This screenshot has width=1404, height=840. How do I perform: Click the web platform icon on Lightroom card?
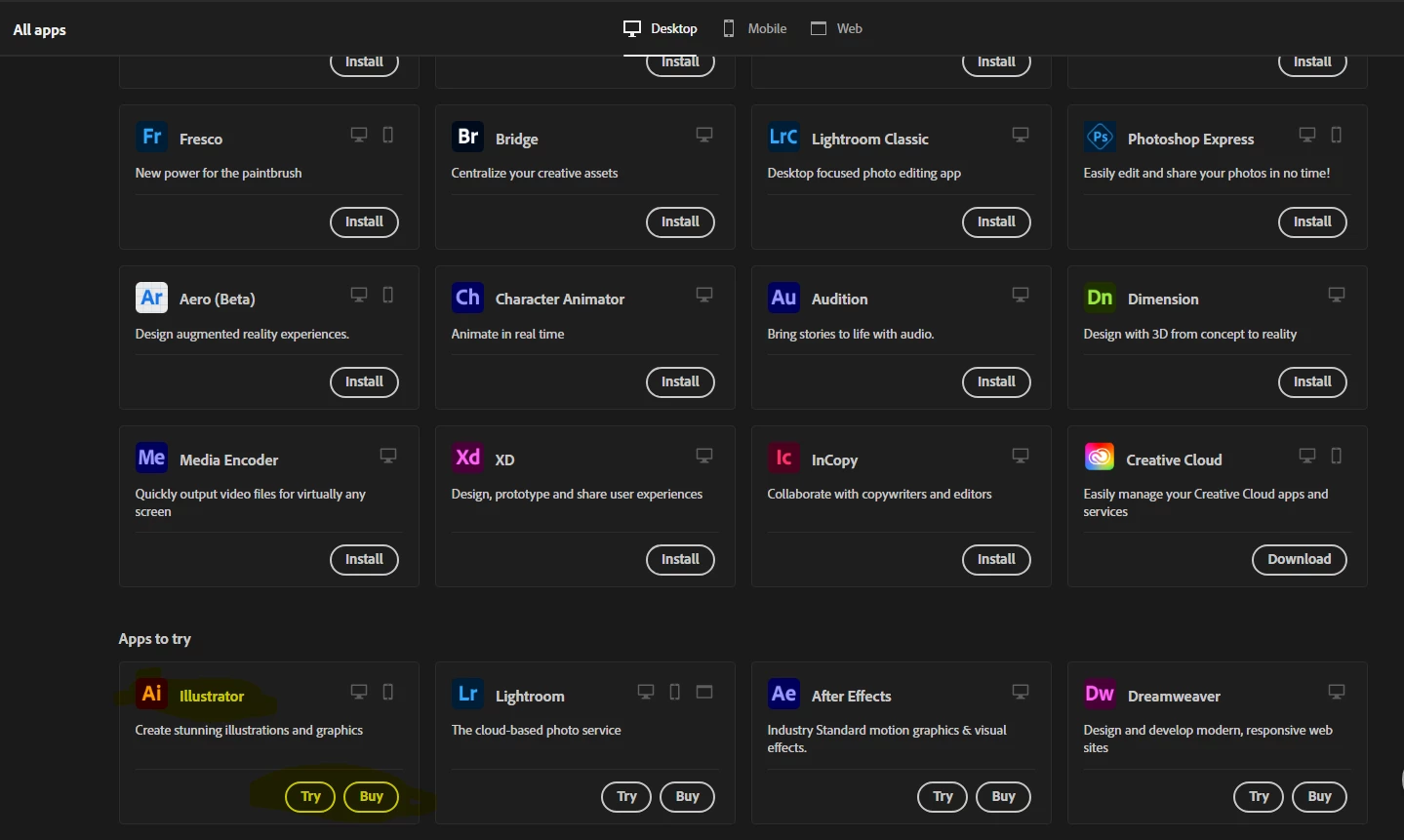[x=704, y=692]
